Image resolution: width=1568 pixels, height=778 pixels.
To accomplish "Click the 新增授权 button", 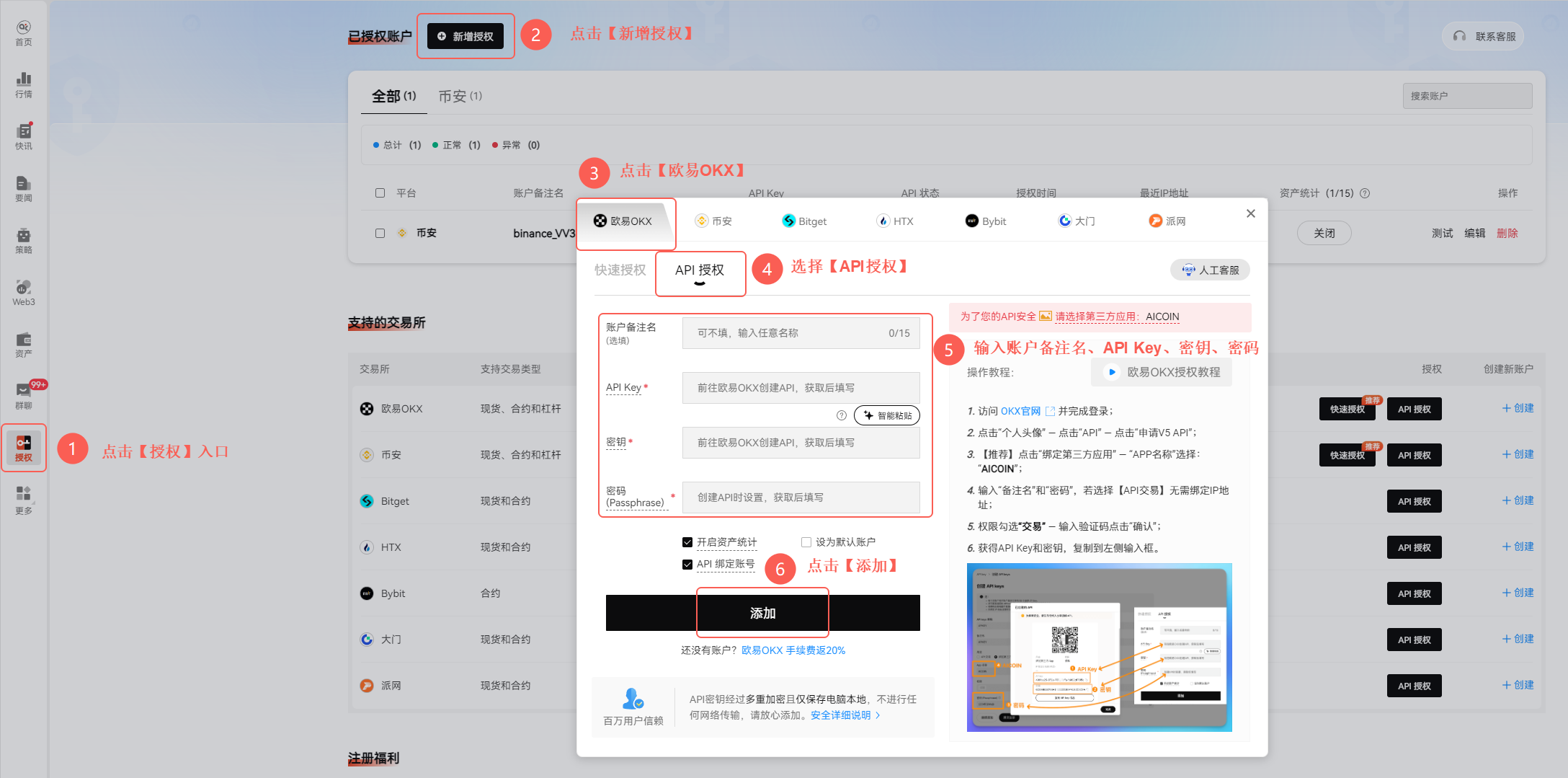I will pos(465,36).
